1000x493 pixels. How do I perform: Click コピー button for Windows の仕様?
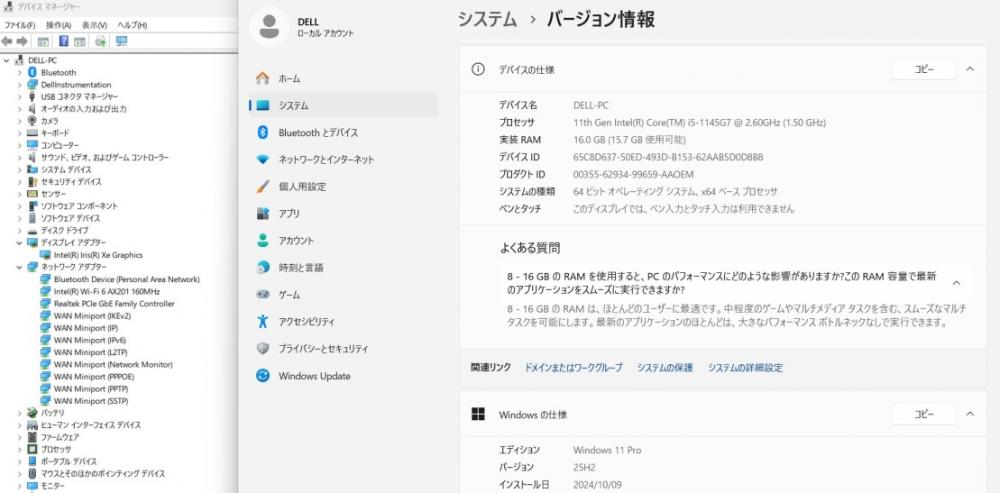923,415
